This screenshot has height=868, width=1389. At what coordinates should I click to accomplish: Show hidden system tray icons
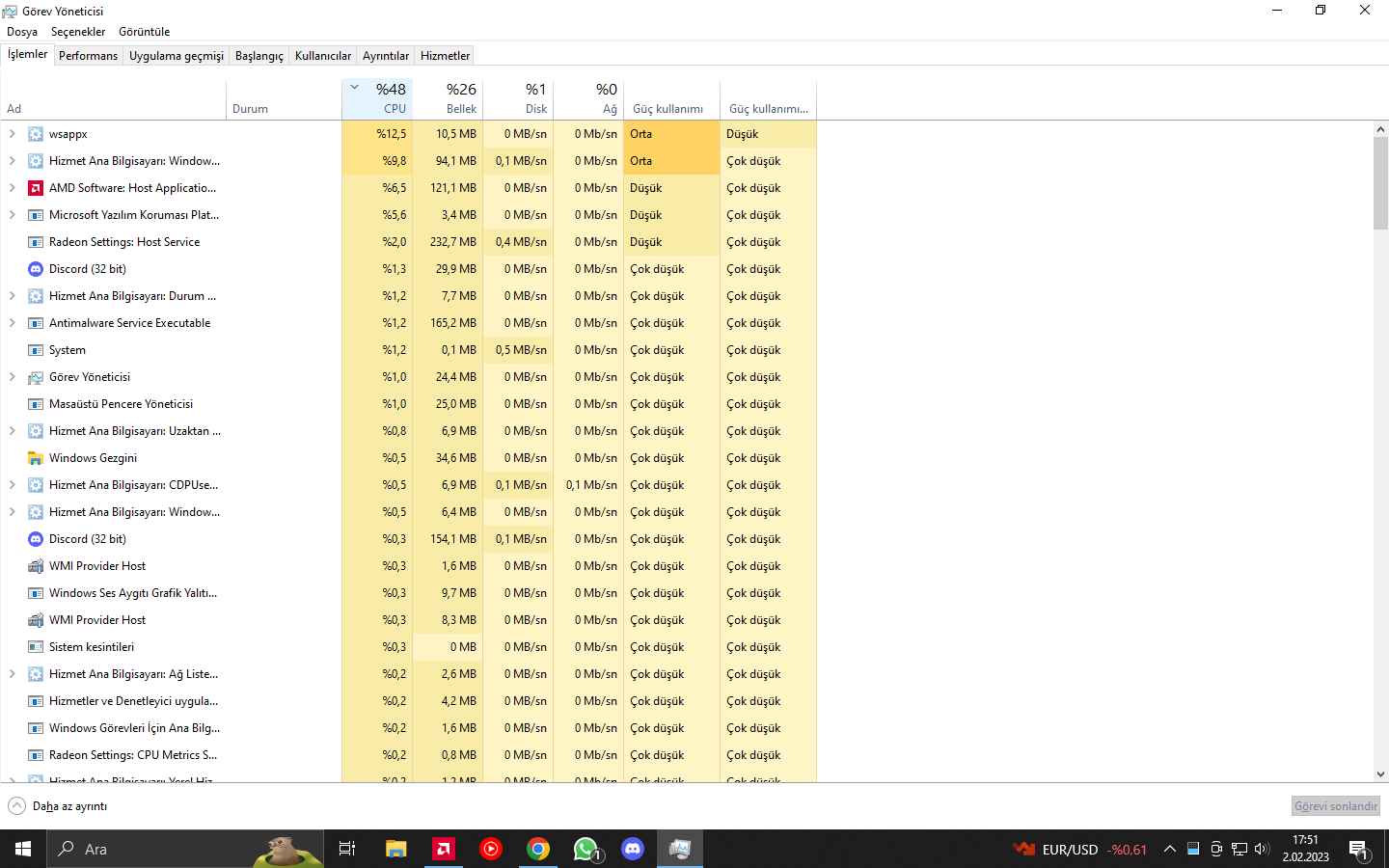click(x=1169, y=849)
